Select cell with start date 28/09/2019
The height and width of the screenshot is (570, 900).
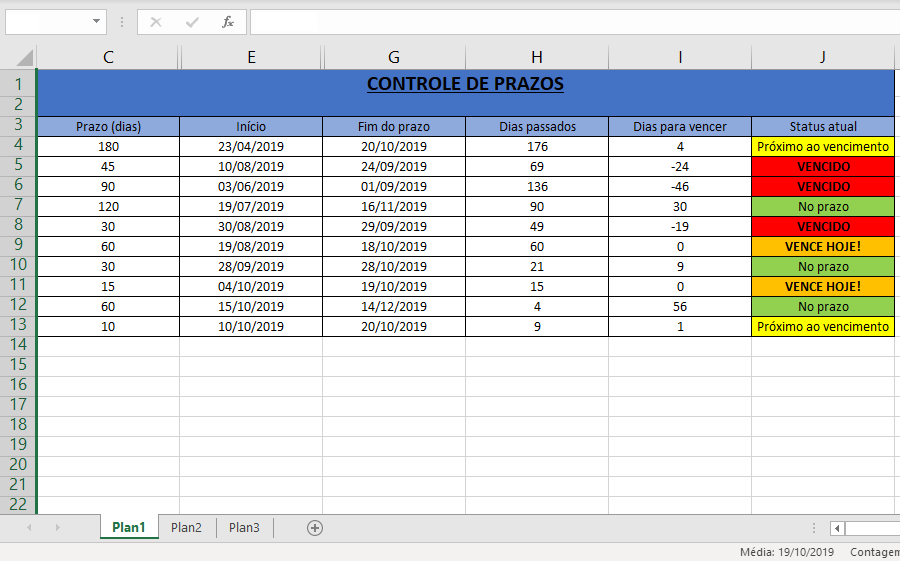251,266
